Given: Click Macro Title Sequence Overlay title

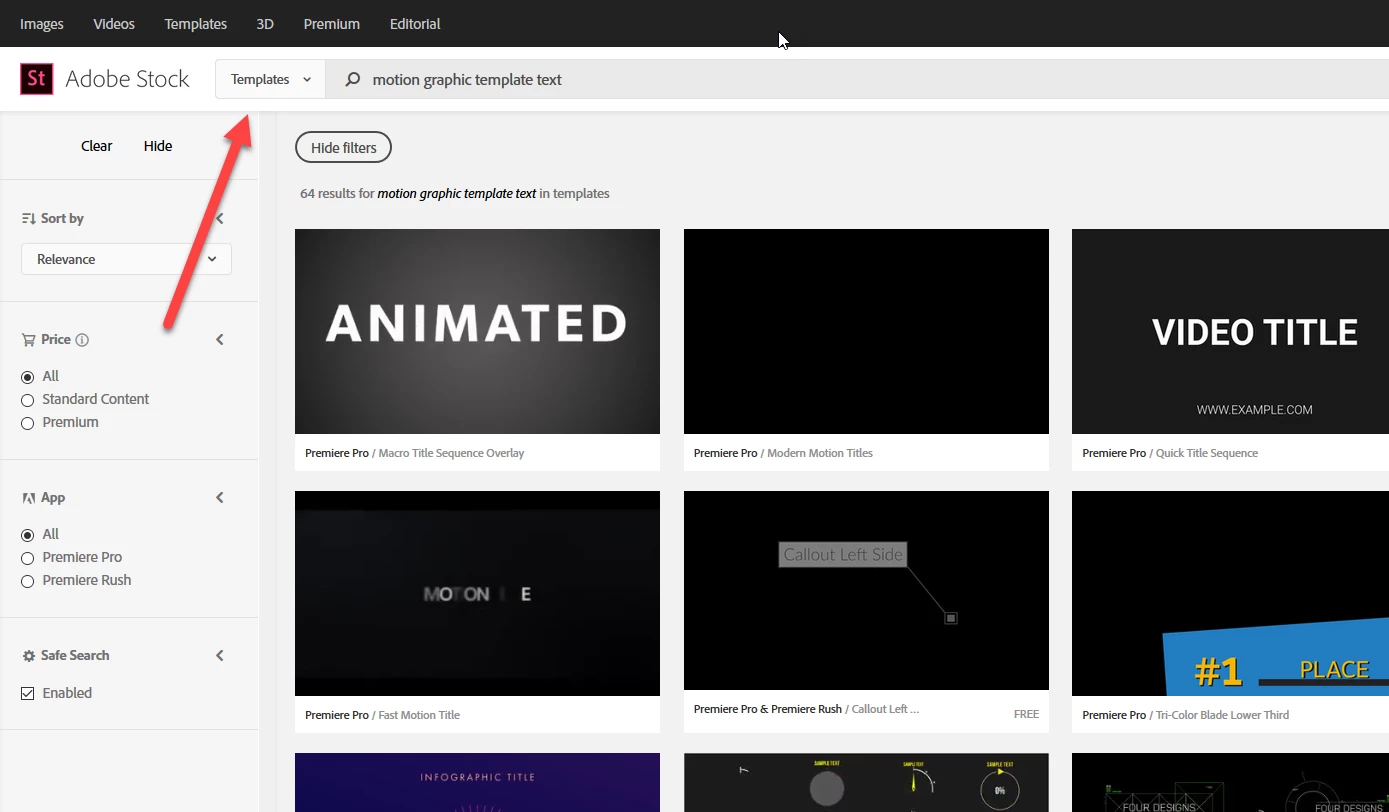Looking at the screenshot, I should click(451, 453).
